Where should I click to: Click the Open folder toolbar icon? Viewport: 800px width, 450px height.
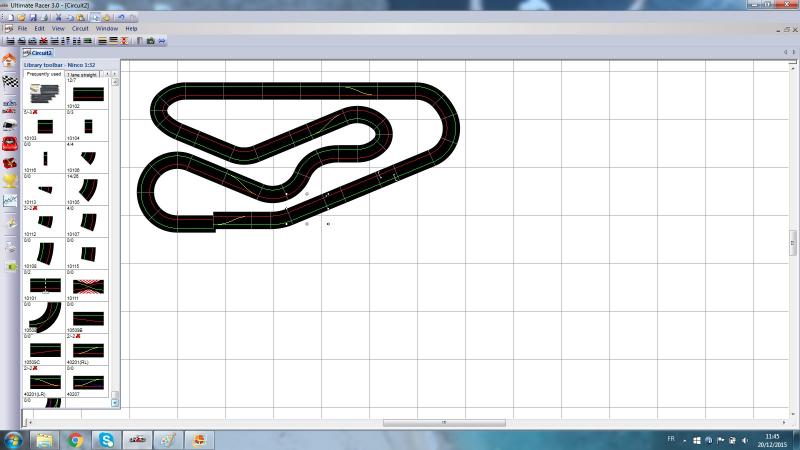click(21, 17)
